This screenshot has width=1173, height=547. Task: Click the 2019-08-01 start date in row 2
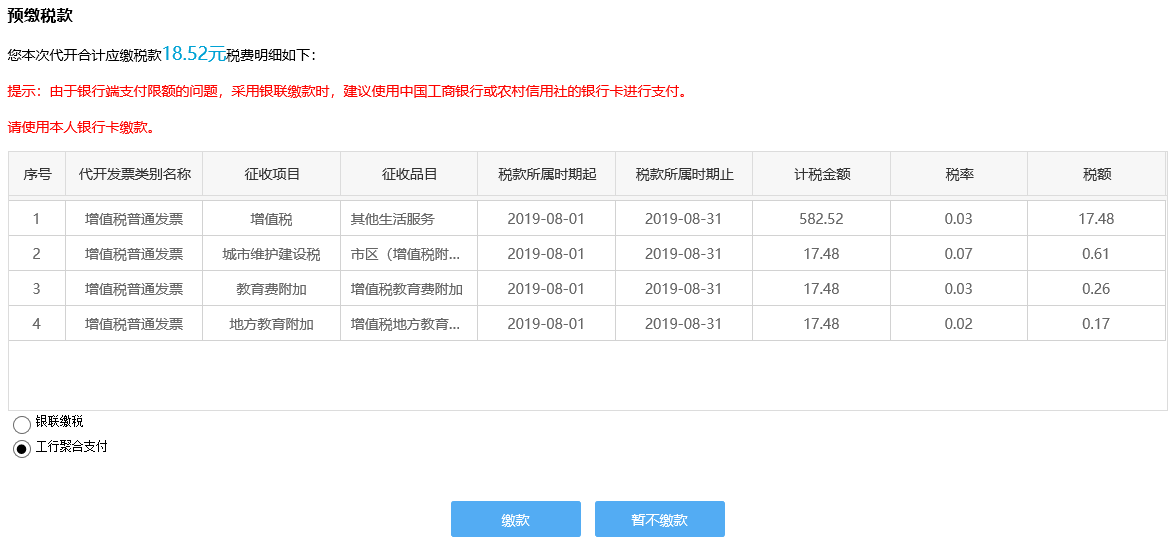click(546, 254)
